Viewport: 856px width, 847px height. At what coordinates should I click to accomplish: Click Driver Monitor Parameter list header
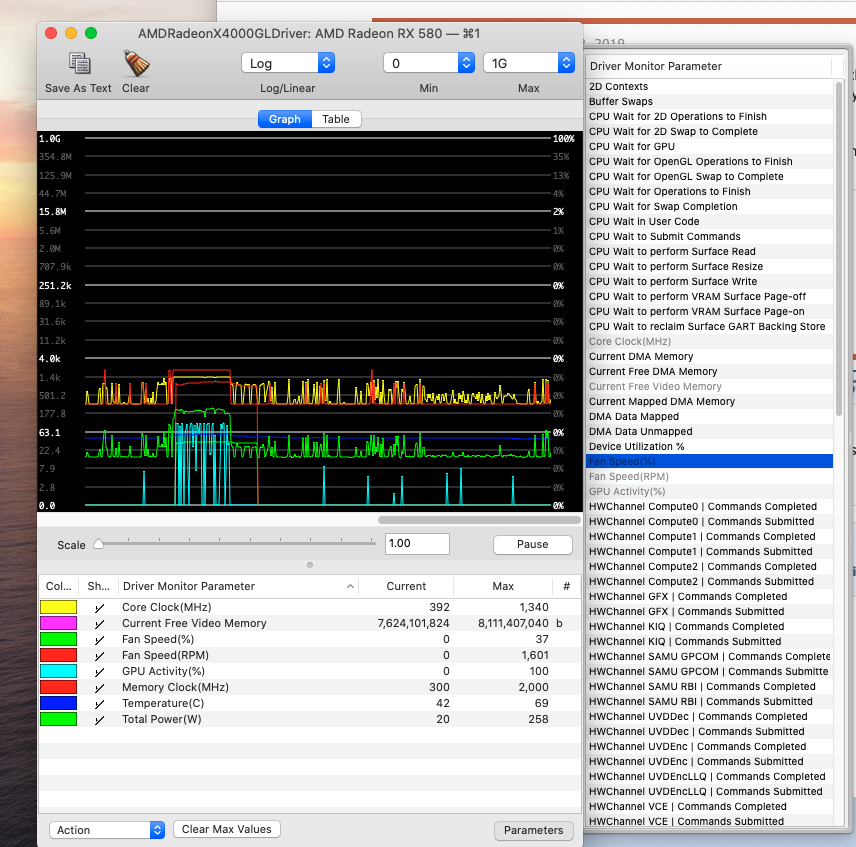[x=709, y=66]
